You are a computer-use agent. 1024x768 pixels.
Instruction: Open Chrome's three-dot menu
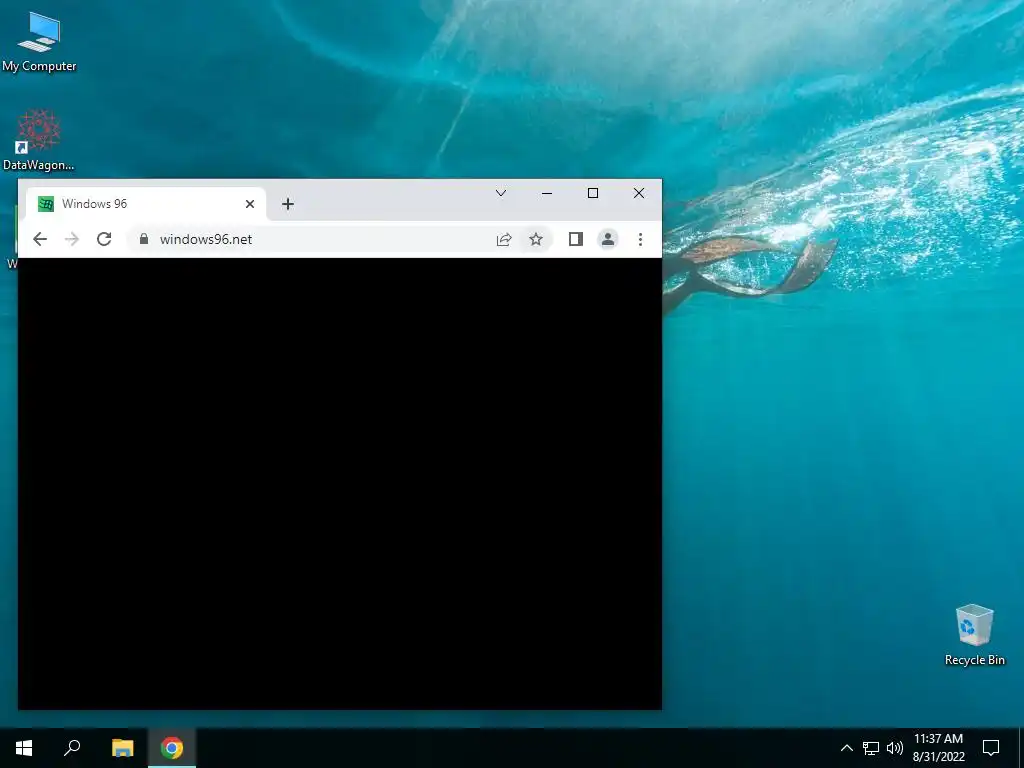click(640, 239)
